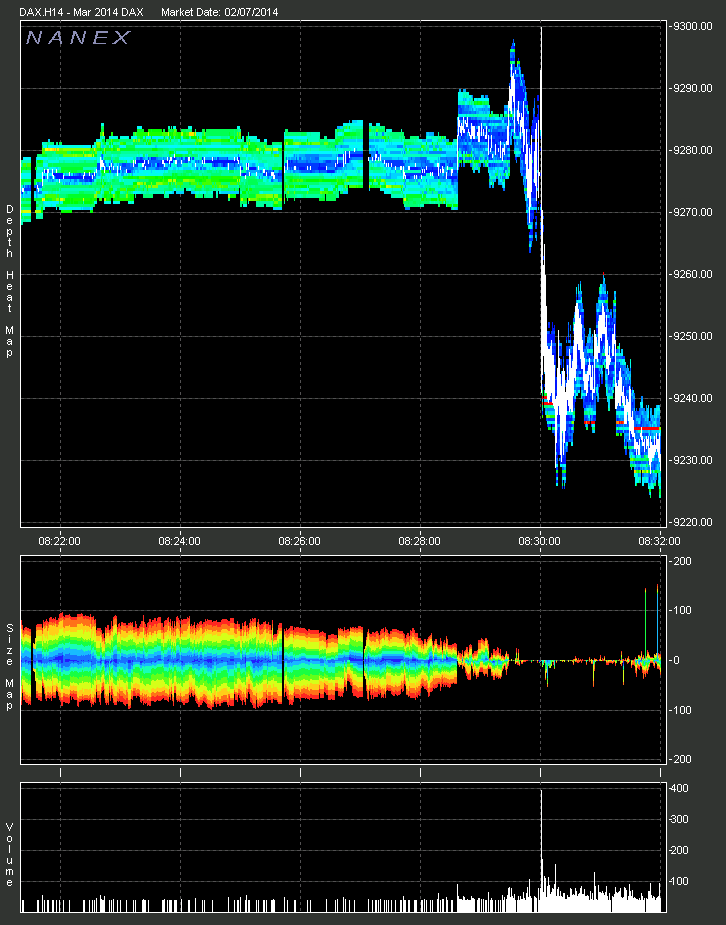The image size is (726, 925).
Task: Click the Size Map -100 axis label
Action: [x=682, y=710]
